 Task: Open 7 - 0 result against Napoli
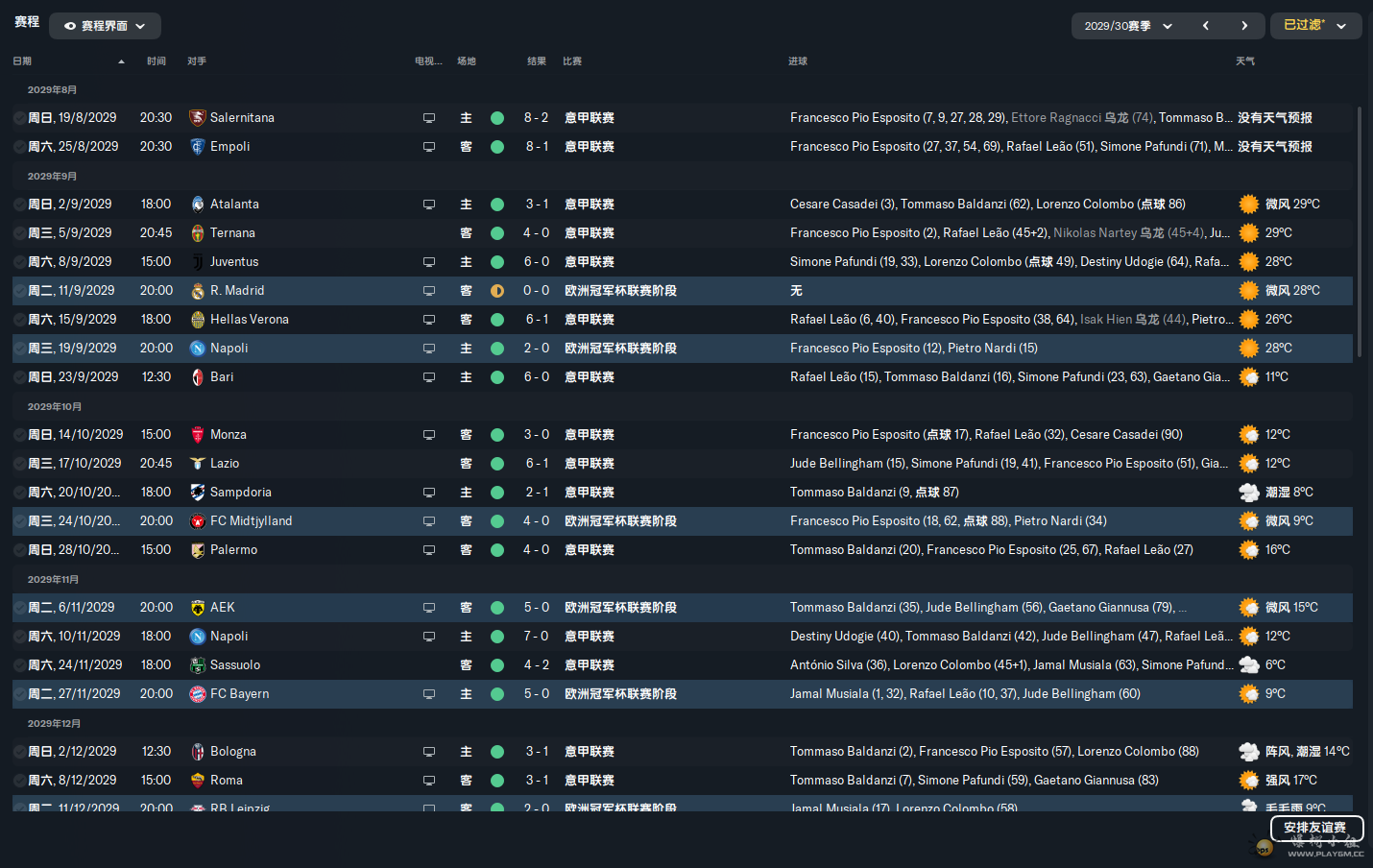(537, 637)
